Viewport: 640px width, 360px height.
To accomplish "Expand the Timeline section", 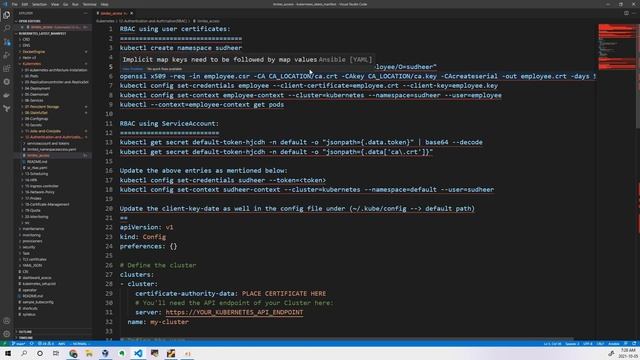I will (26, 338).
